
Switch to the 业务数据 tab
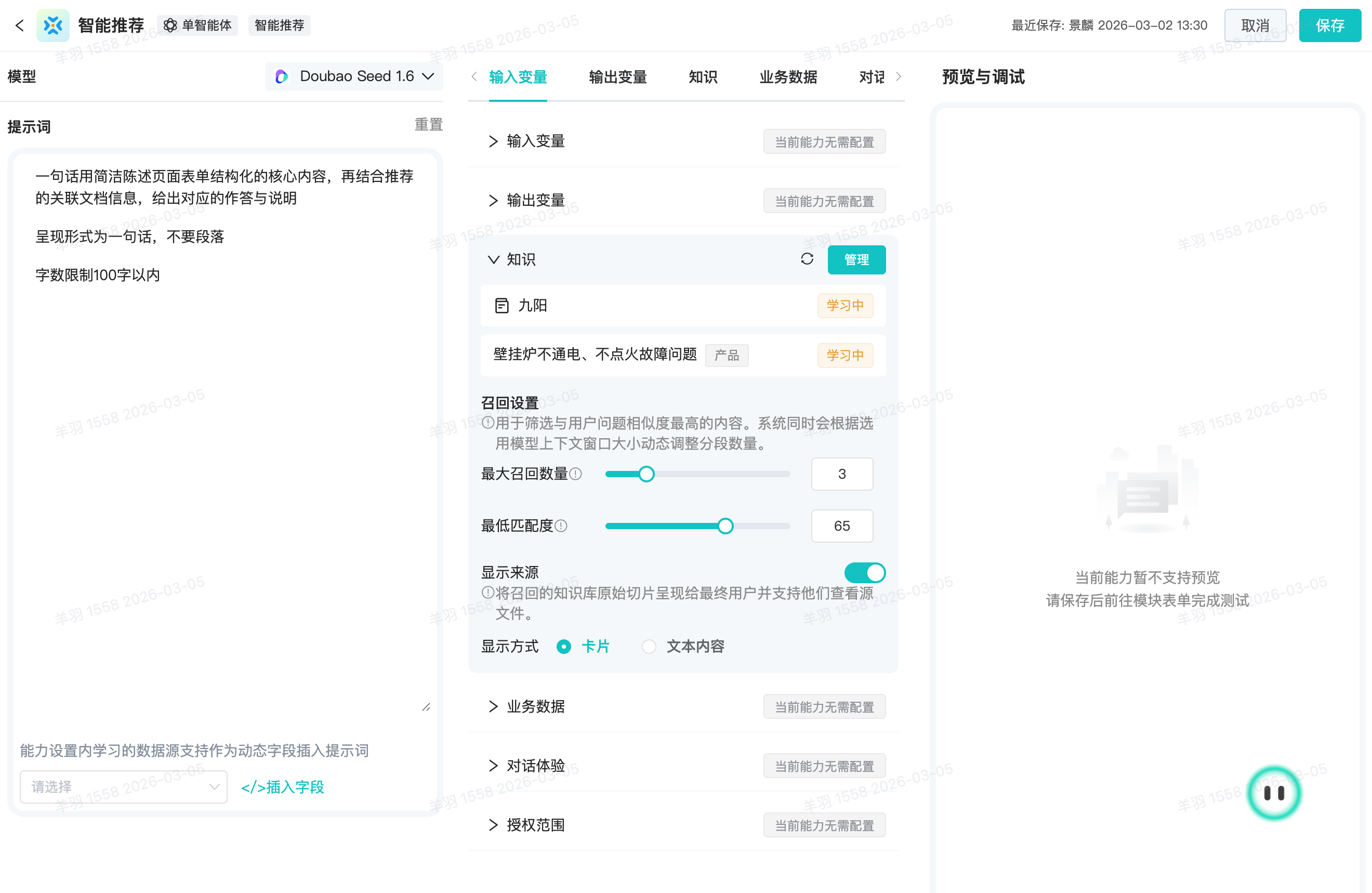pos(787,77)
